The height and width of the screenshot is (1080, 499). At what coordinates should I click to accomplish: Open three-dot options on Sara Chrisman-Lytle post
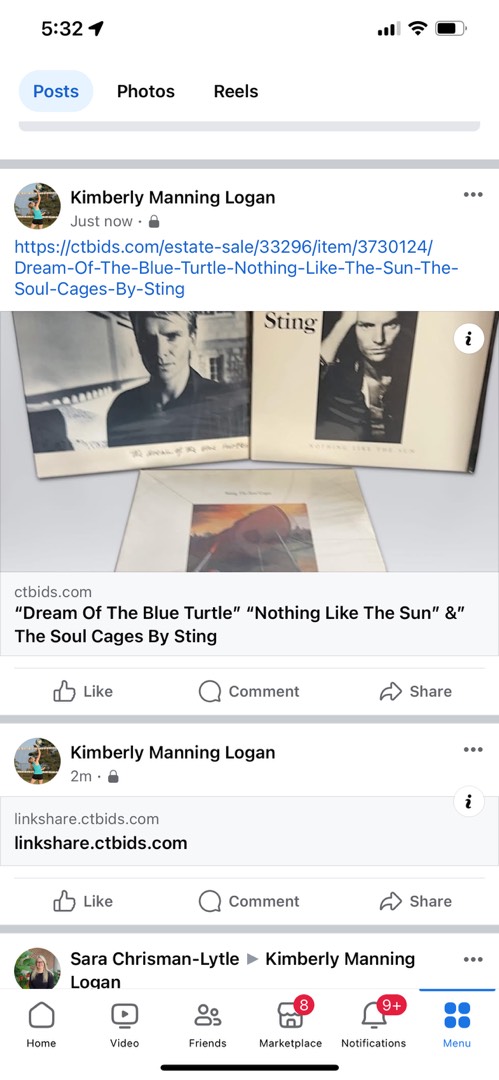click(x=473, y=959)
